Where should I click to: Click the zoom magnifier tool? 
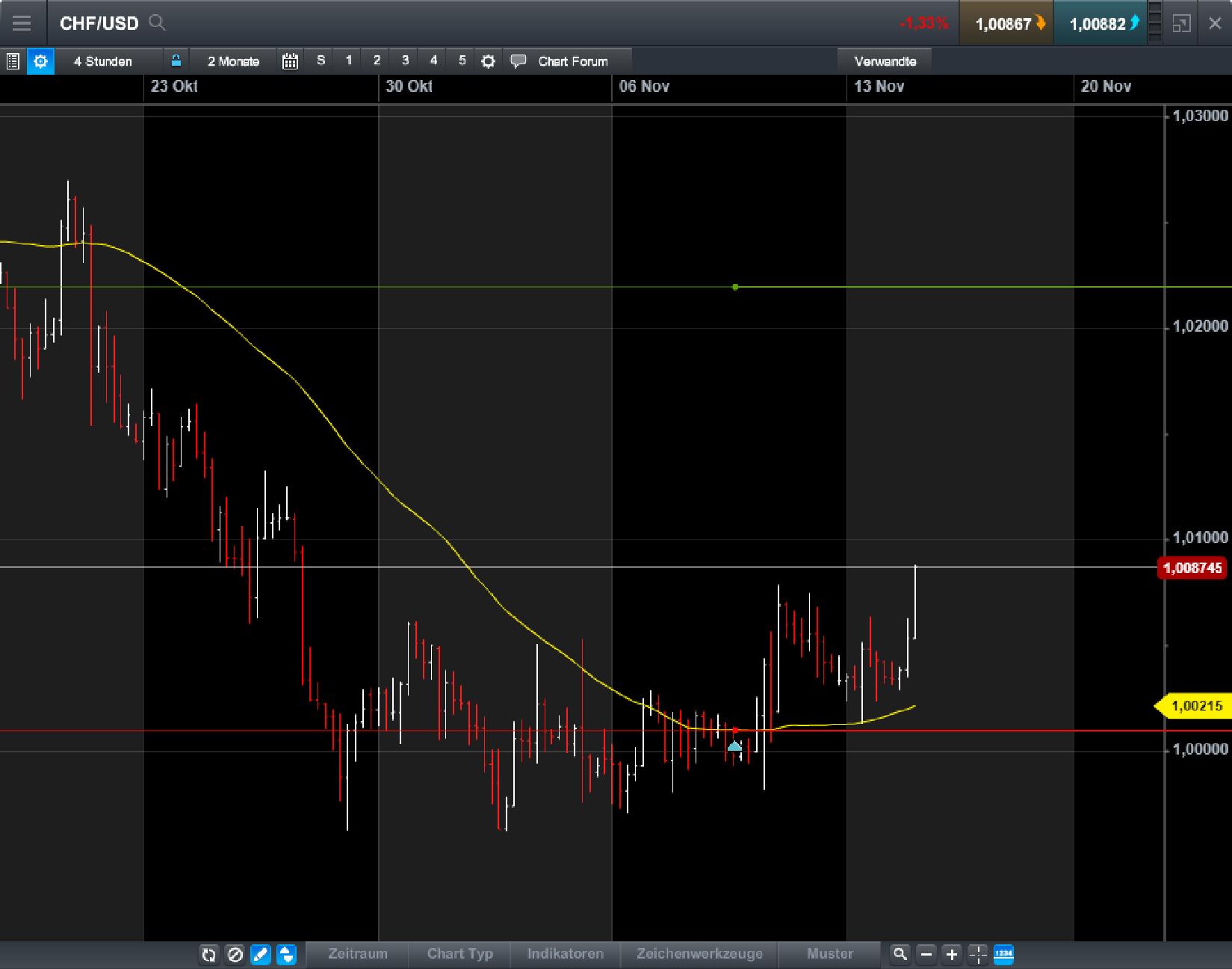900,954
